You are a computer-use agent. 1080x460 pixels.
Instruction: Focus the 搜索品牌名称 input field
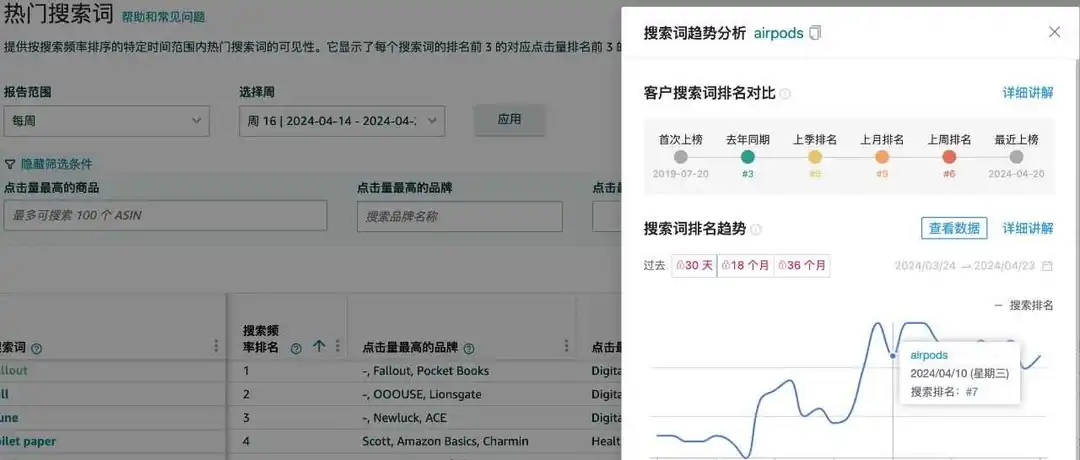[x=459, y=216]
